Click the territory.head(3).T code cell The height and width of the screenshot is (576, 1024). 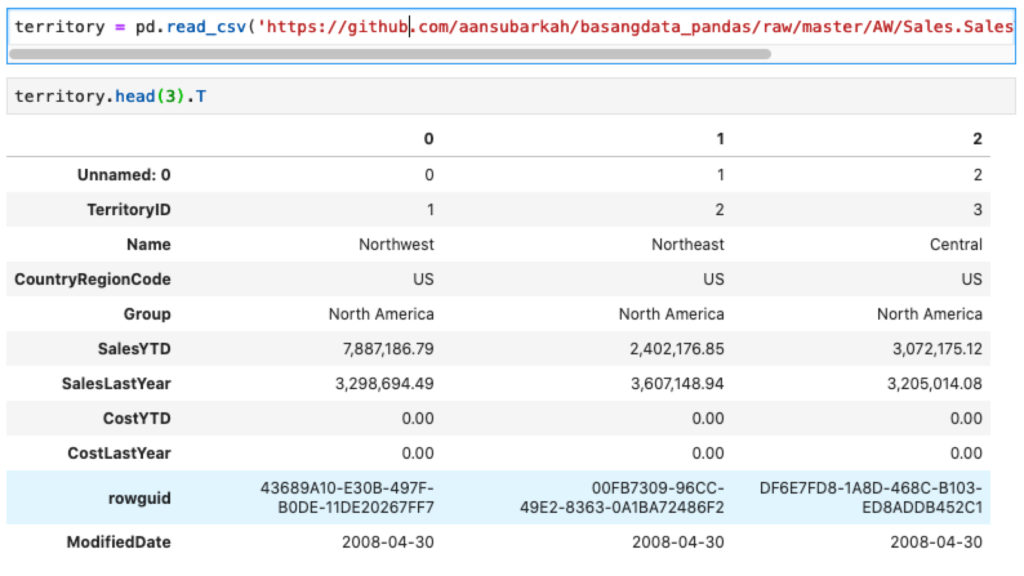[x=511, y=97]
